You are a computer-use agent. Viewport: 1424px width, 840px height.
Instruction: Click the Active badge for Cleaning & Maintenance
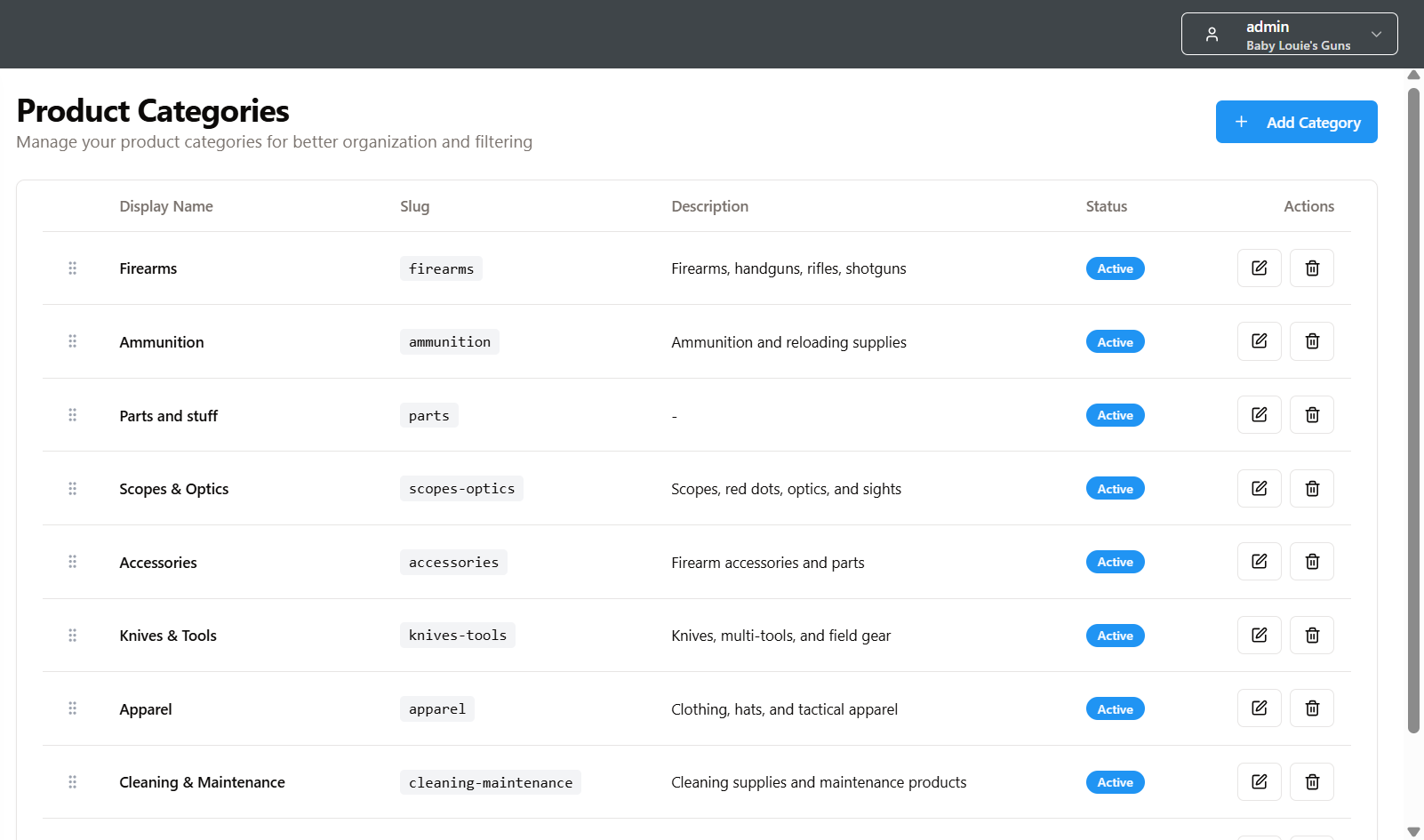(x=1115, y=782)
